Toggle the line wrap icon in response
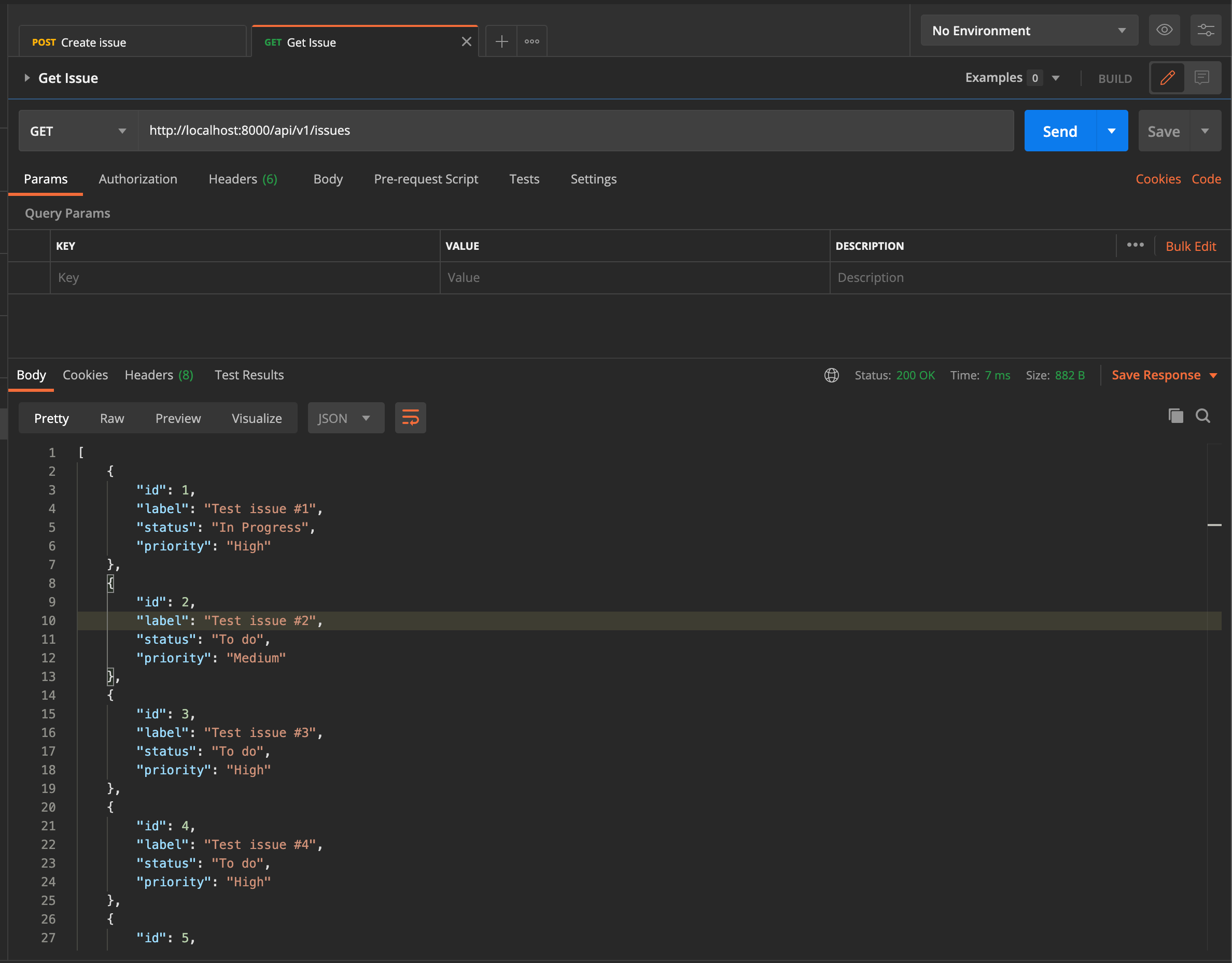 click(410, 418)
